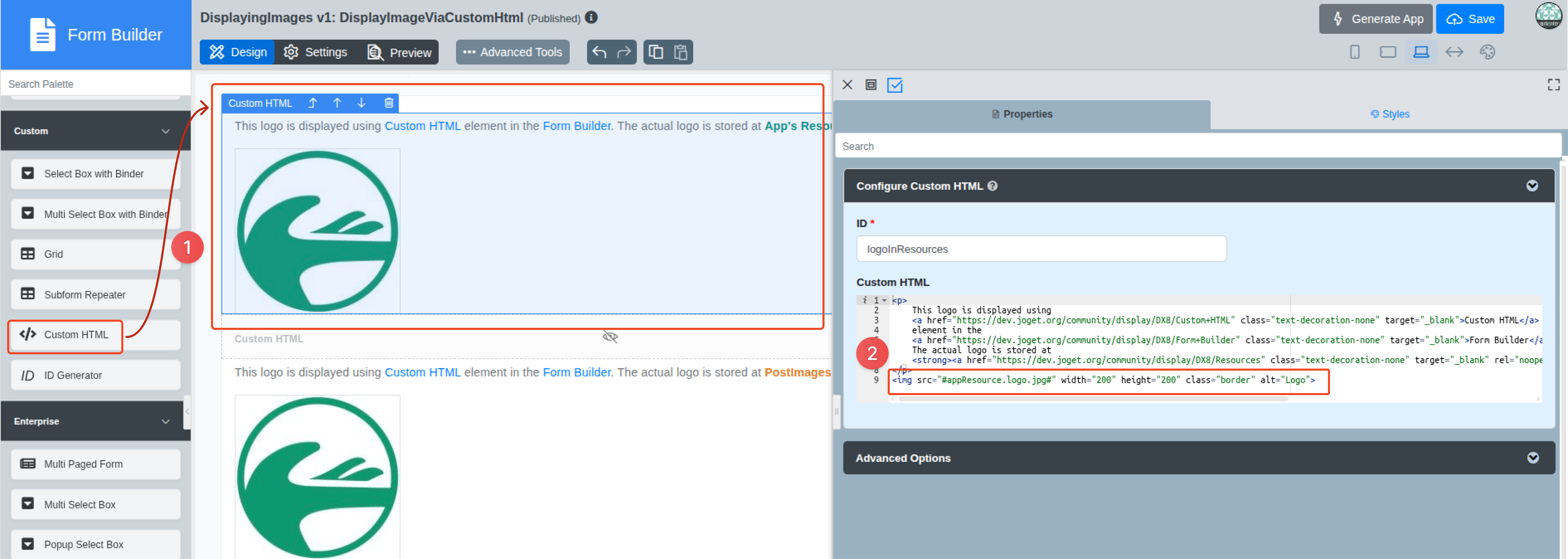This screenshot has height=559, width=1568.
Task: Close the properties panel with X
Action: click(x=847, y=85)
